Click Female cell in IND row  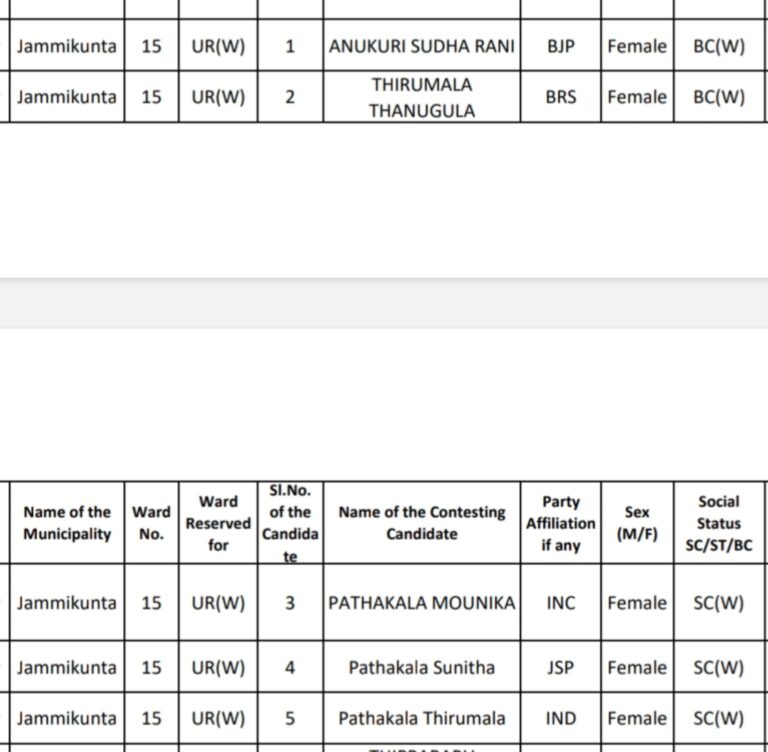[637, 718]
